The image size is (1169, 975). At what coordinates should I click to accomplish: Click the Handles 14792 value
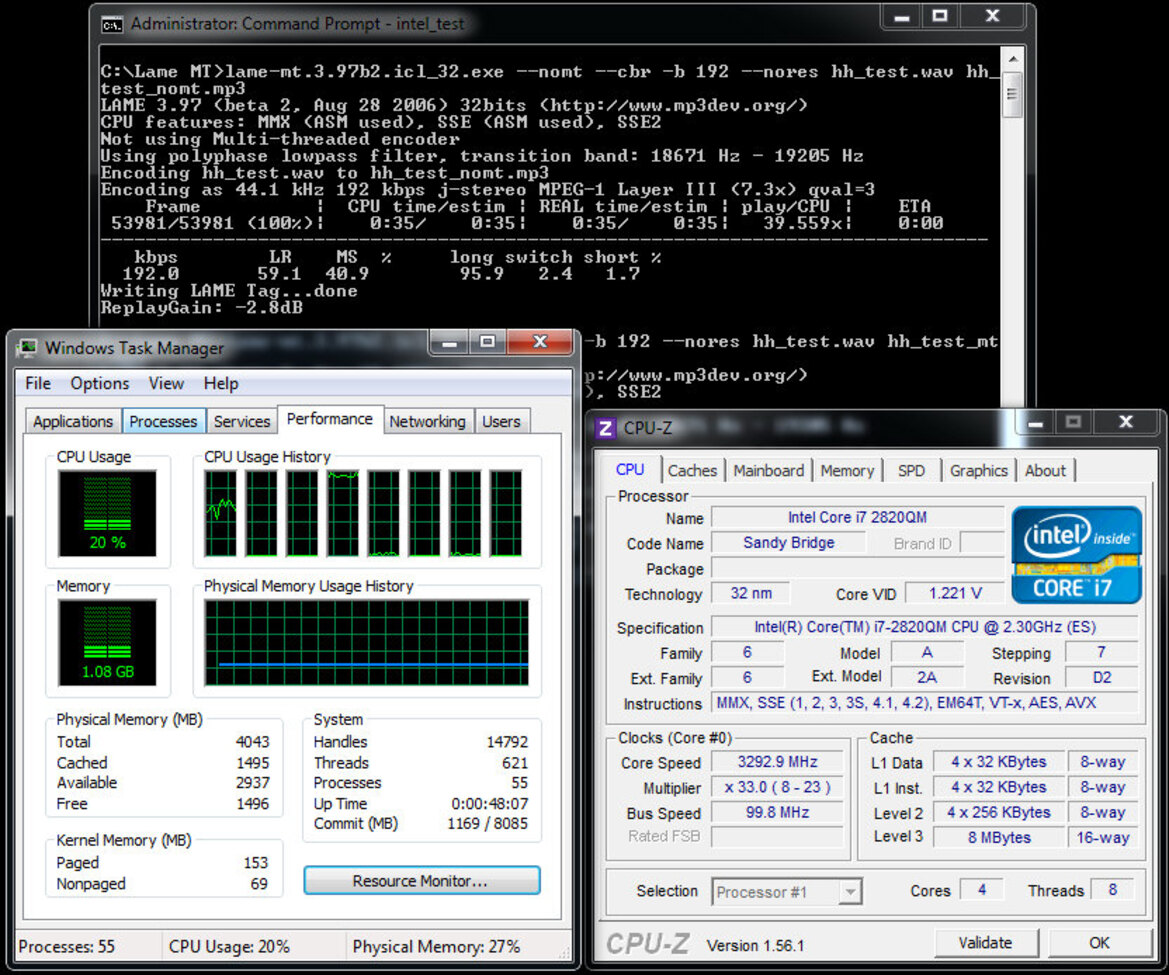click(507, 742)
